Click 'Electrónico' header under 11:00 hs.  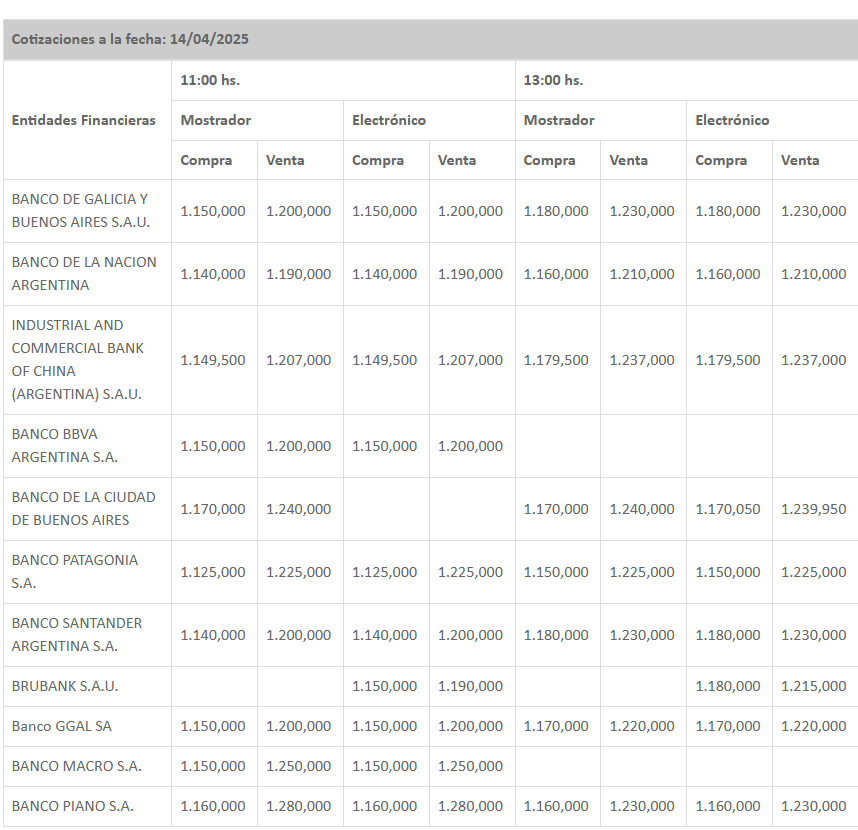[x=389, y=120]
